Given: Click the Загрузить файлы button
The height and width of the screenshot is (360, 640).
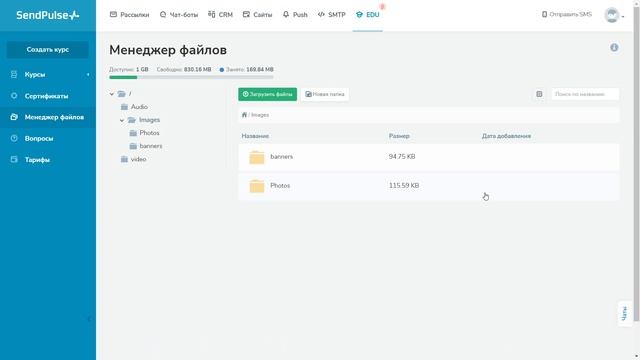Looking at the screenshot, I should coord(268,94).
